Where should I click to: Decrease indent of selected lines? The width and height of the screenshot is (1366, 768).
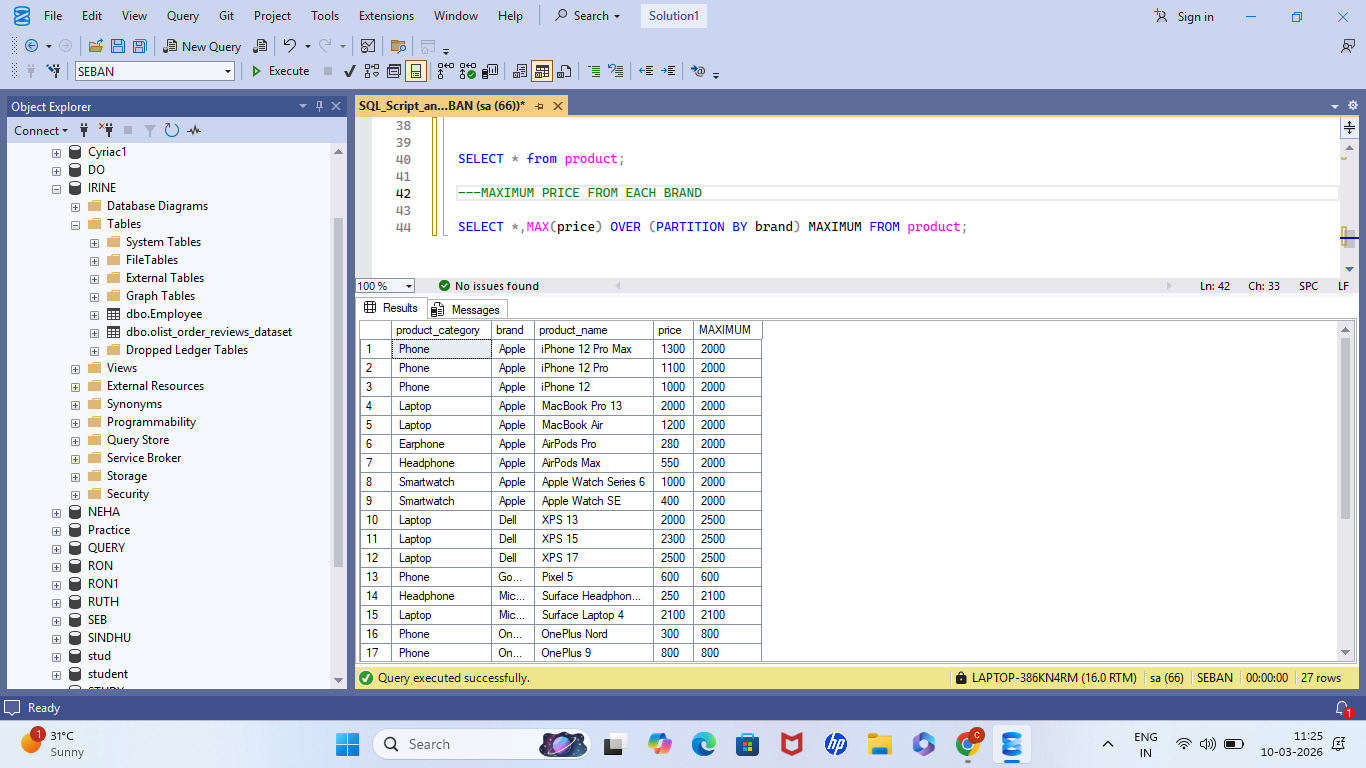645,71
